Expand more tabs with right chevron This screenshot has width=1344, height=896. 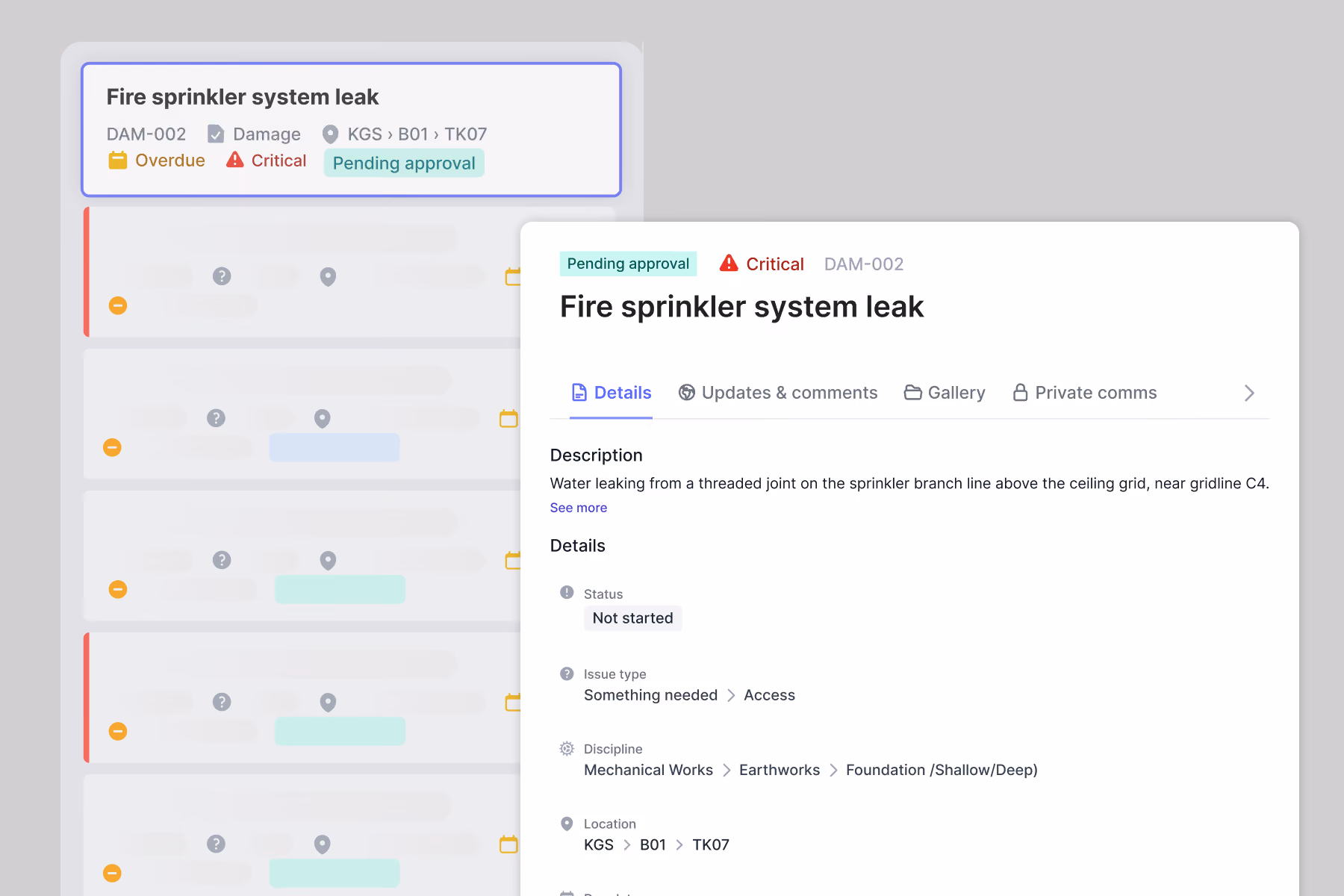1249,393
